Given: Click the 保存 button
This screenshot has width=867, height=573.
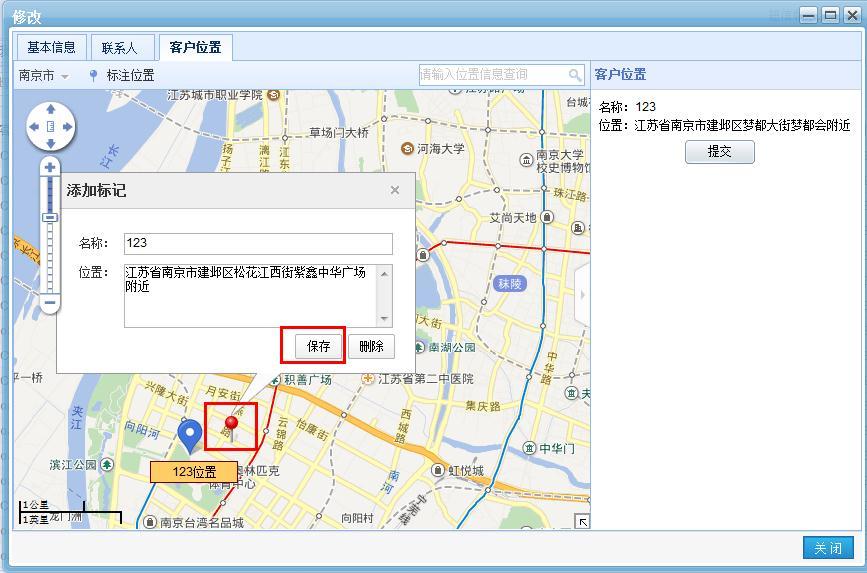Looking at the screenshot, I should [x=319, y=346].
